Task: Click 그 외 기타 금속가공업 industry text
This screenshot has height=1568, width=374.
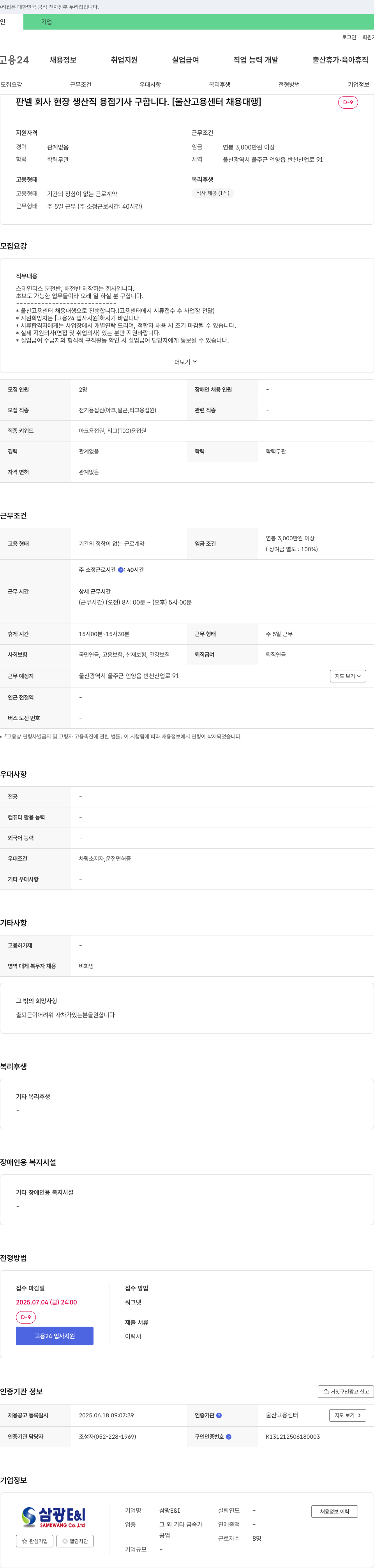Action: coord(181,1529)
